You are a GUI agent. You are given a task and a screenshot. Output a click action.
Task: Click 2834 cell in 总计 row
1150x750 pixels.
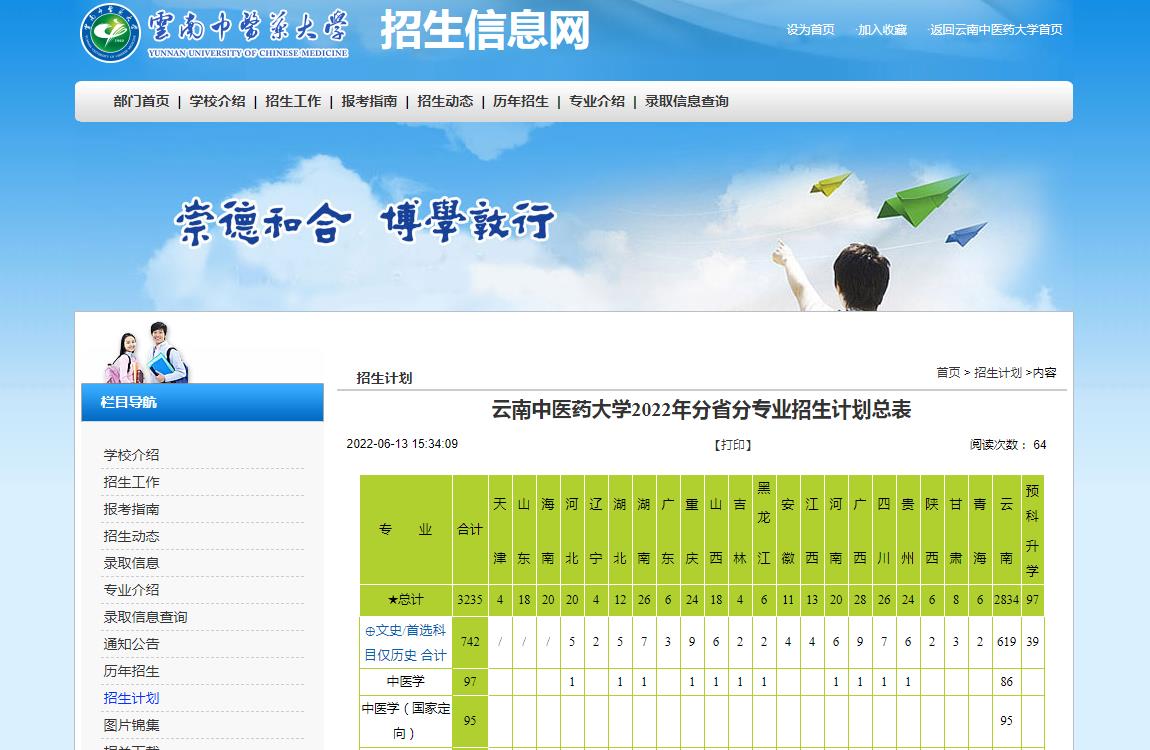point(1006,600)
